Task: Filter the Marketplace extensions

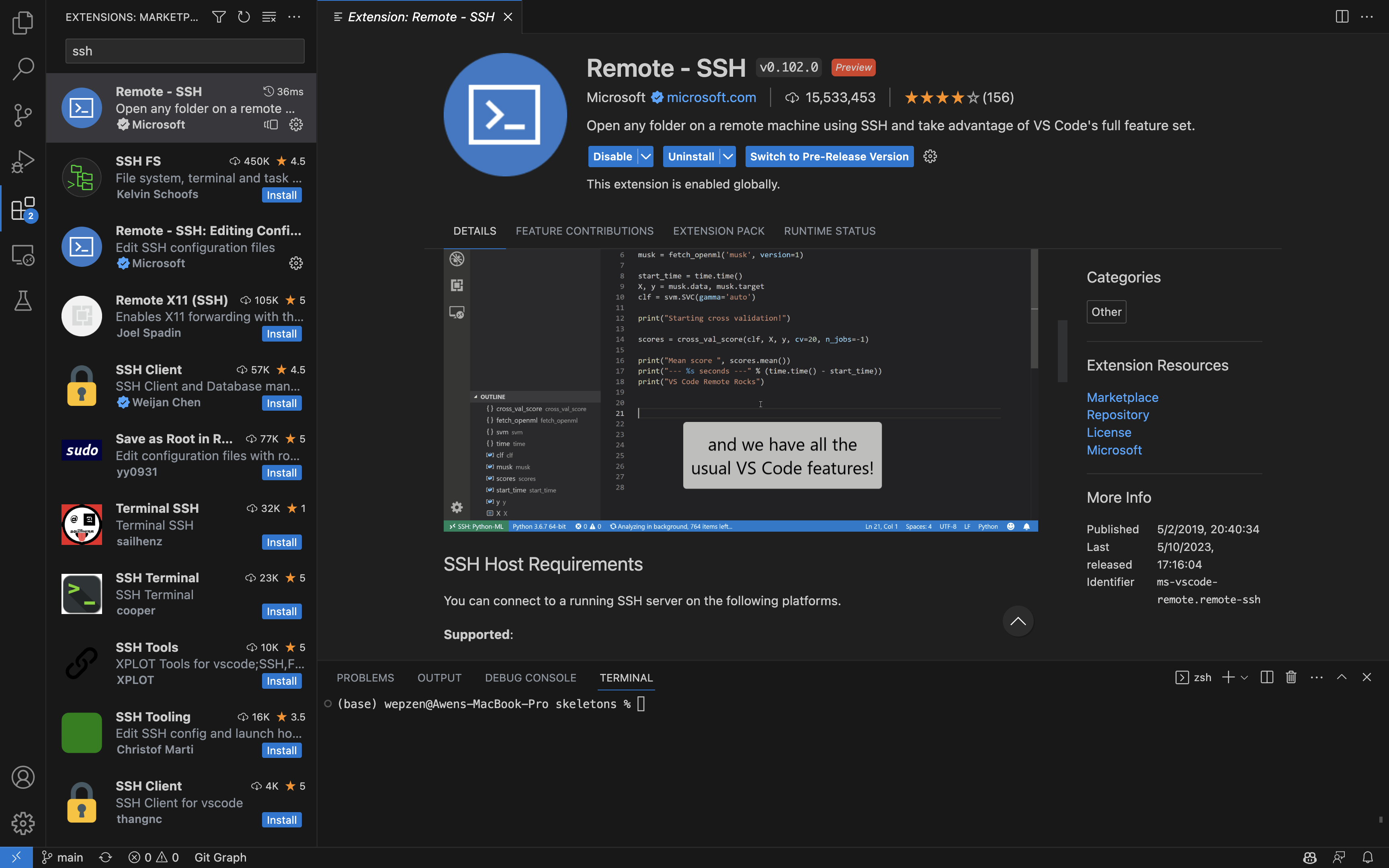Action: click(x=219, y=16)
